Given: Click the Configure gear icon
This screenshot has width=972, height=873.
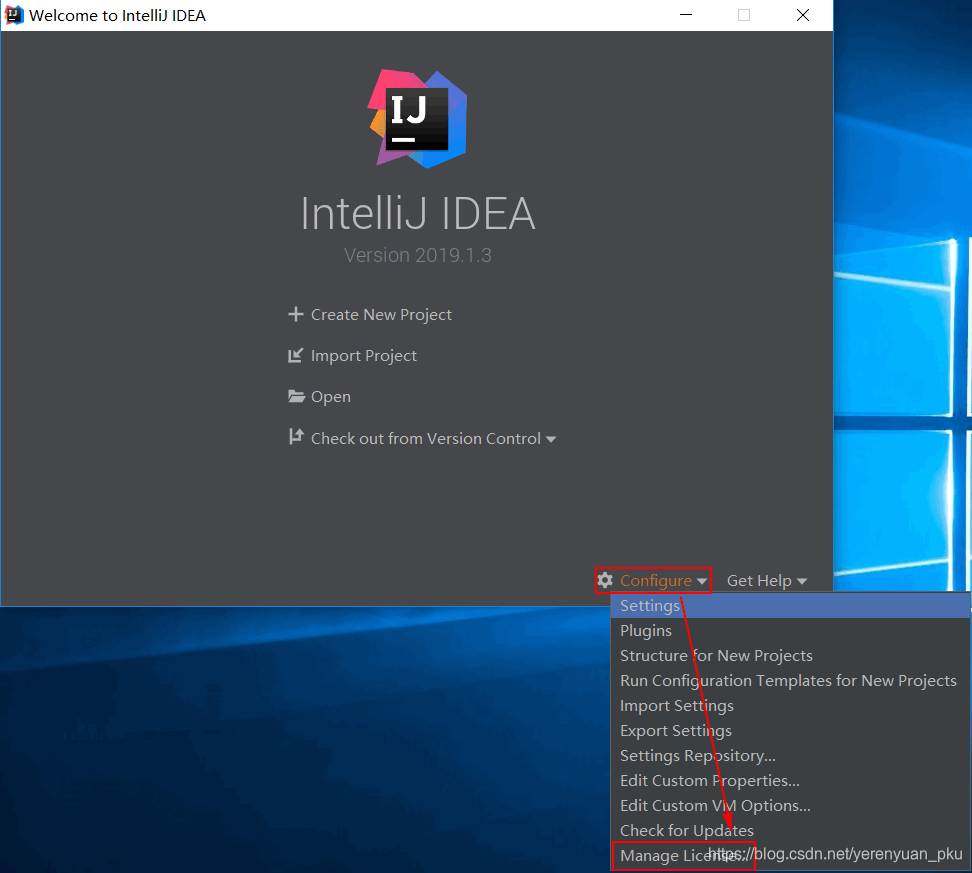Looking at the screenshot, I should tap(605, 580).
